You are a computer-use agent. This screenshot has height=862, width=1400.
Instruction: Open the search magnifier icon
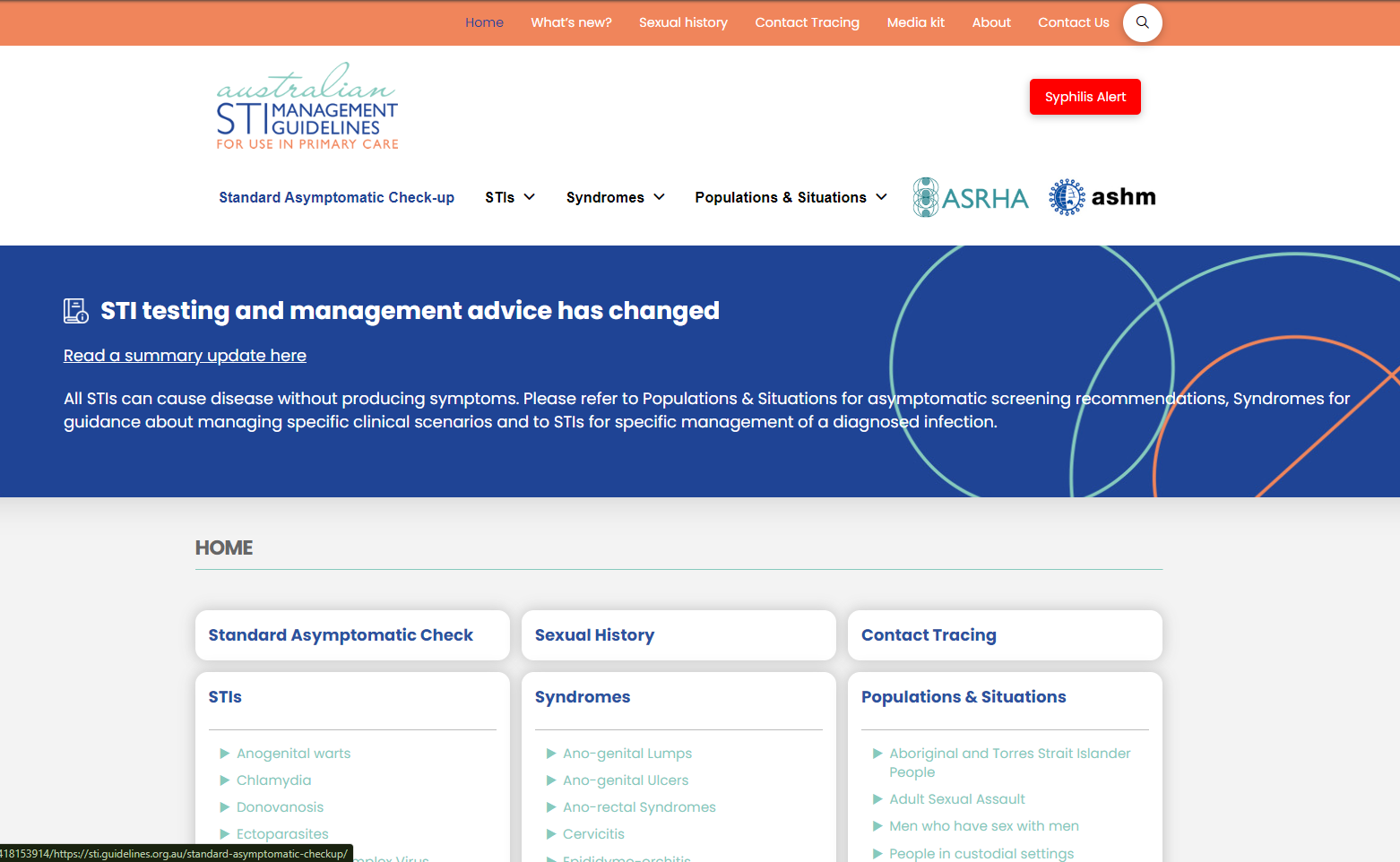[x=1142, y=22]
